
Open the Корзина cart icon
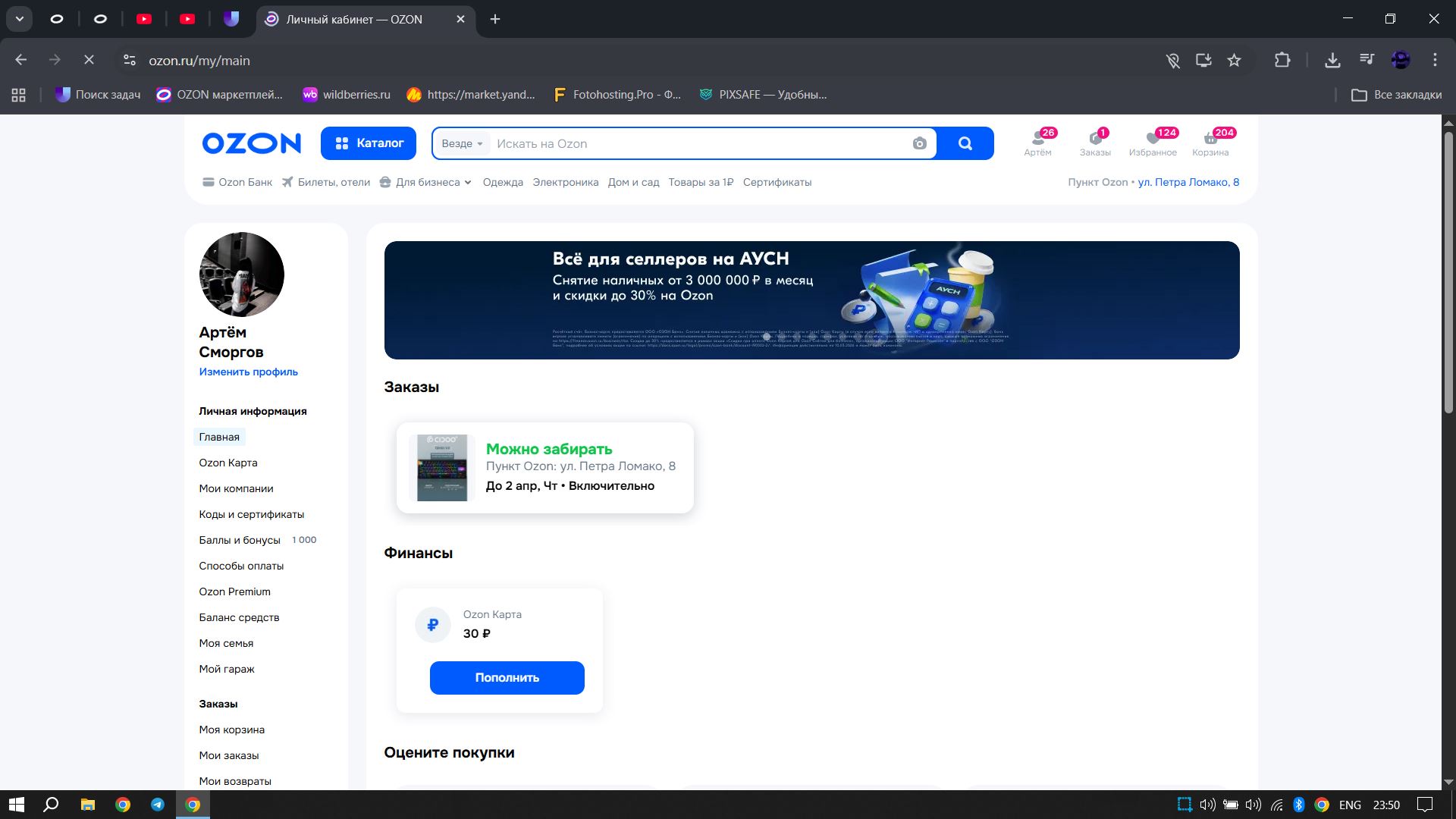coord(1210,142)
